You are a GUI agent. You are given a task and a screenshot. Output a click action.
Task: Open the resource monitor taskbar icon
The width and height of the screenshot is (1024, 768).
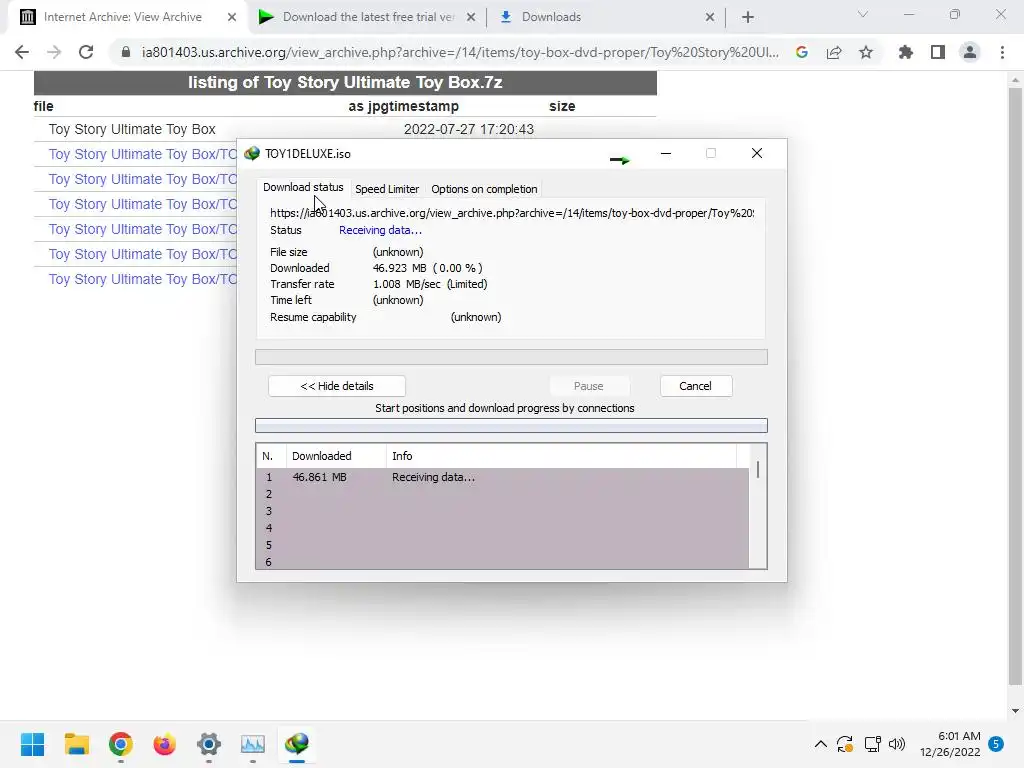tap(253, 744)
